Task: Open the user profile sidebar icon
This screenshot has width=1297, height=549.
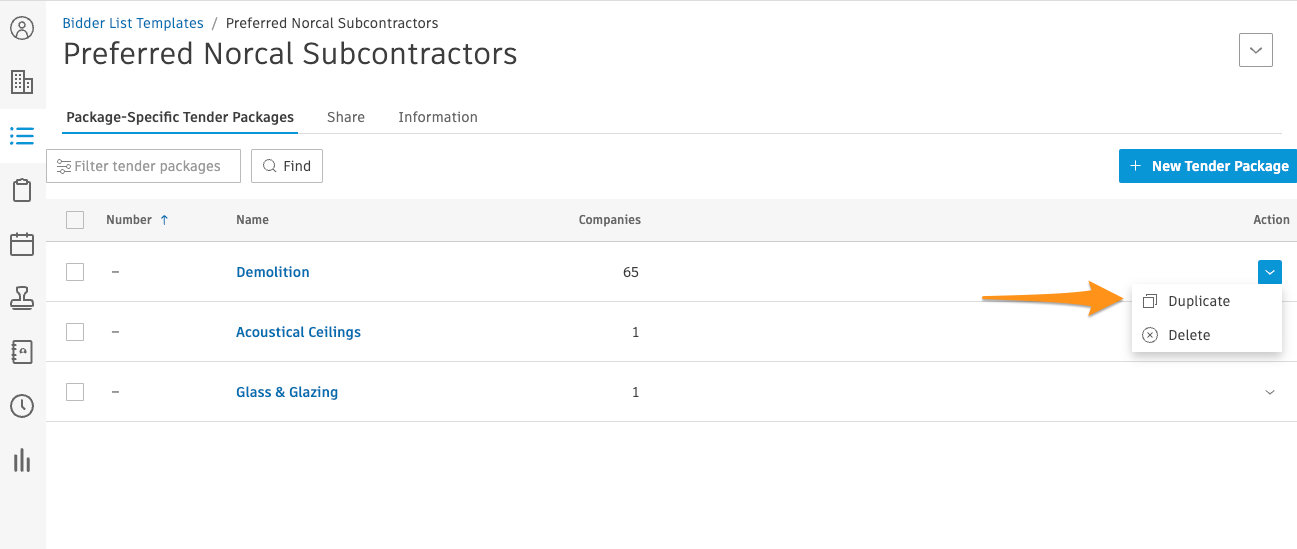Action: pos(22,28)
